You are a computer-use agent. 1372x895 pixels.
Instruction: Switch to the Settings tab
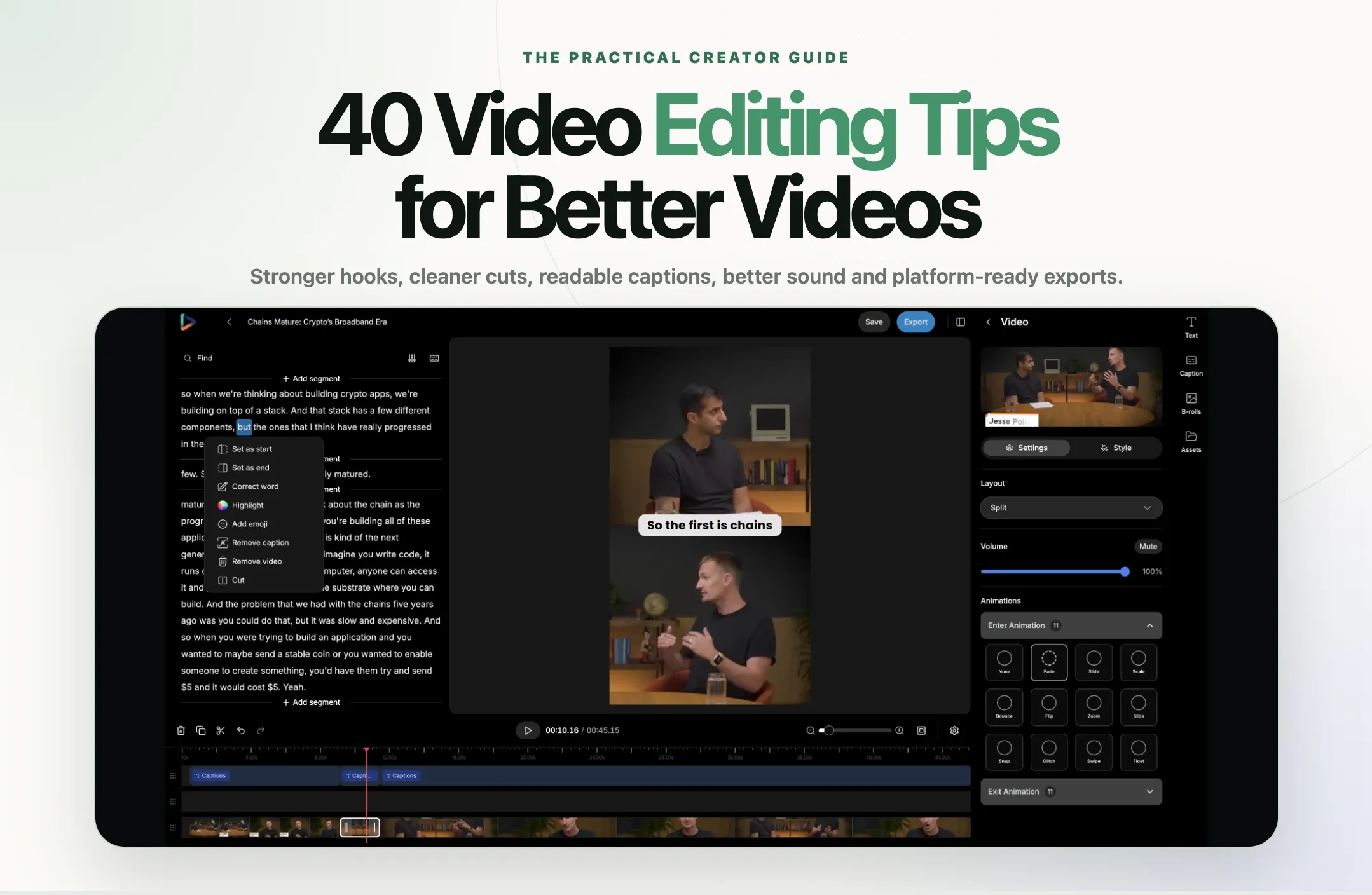click(1026, 448)
